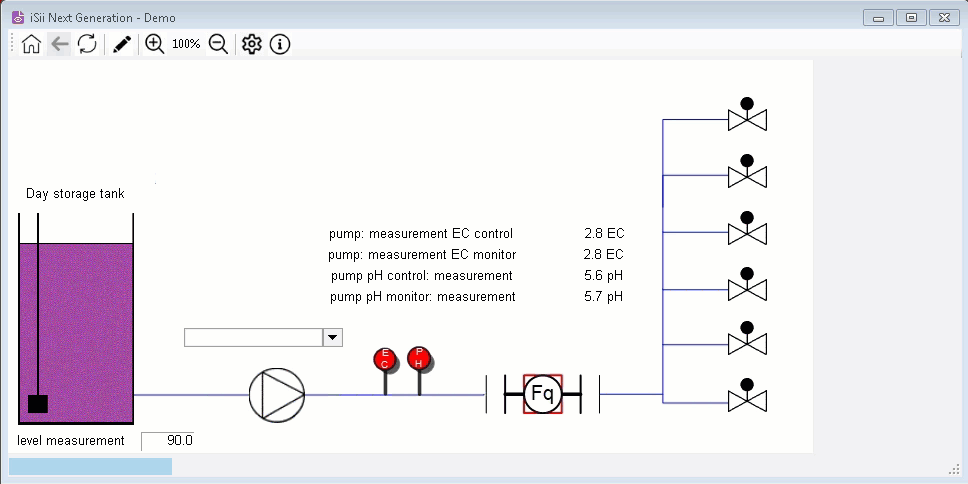Click the EC control value 2.8 EC
Screen dimensions: 968x484
(604, 234)
